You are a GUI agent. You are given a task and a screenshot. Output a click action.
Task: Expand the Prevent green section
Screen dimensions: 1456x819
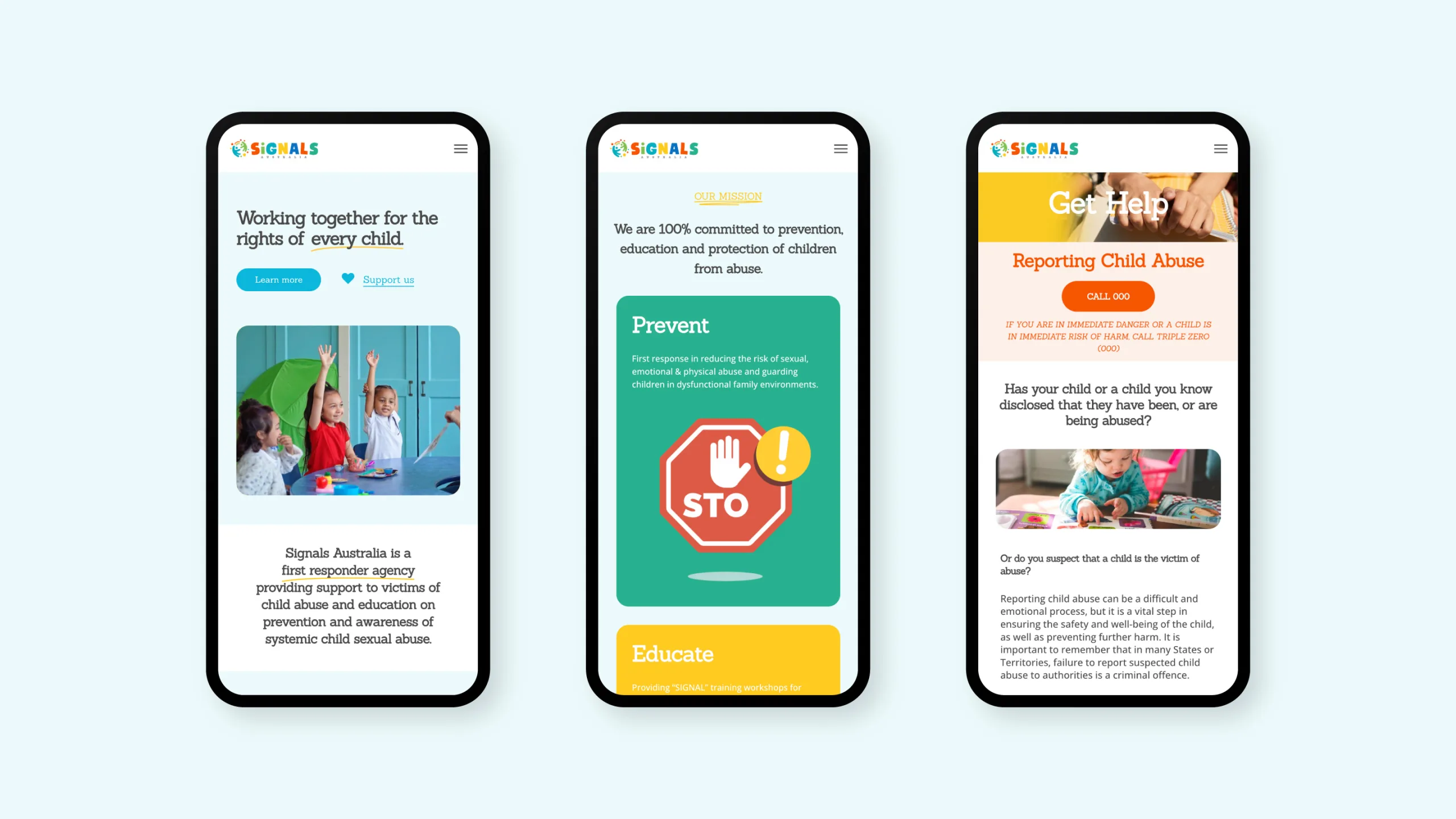coord(728,450)
